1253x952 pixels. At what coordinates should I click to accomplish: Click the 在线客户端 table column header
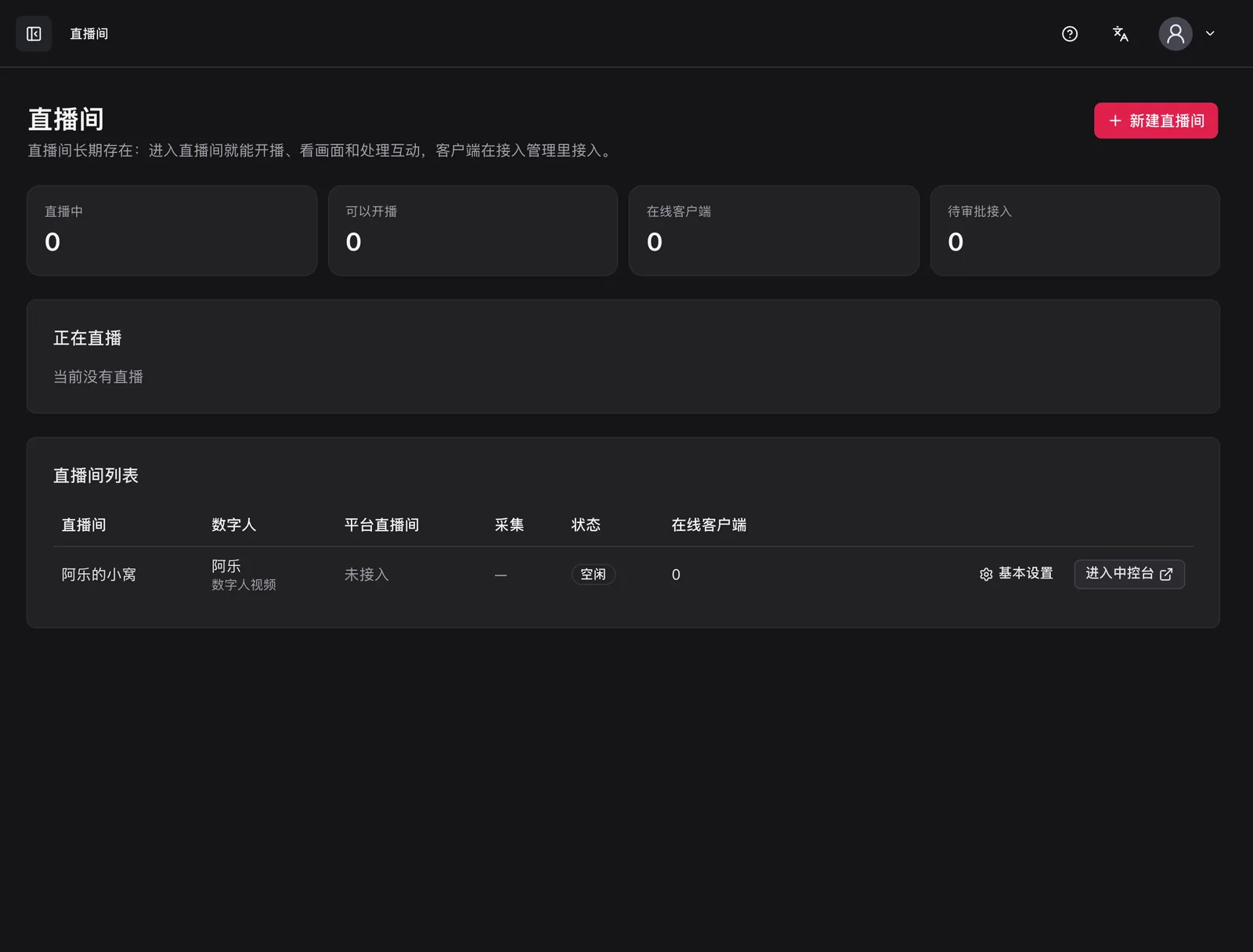pyautogui.click(x=709, y=525)
